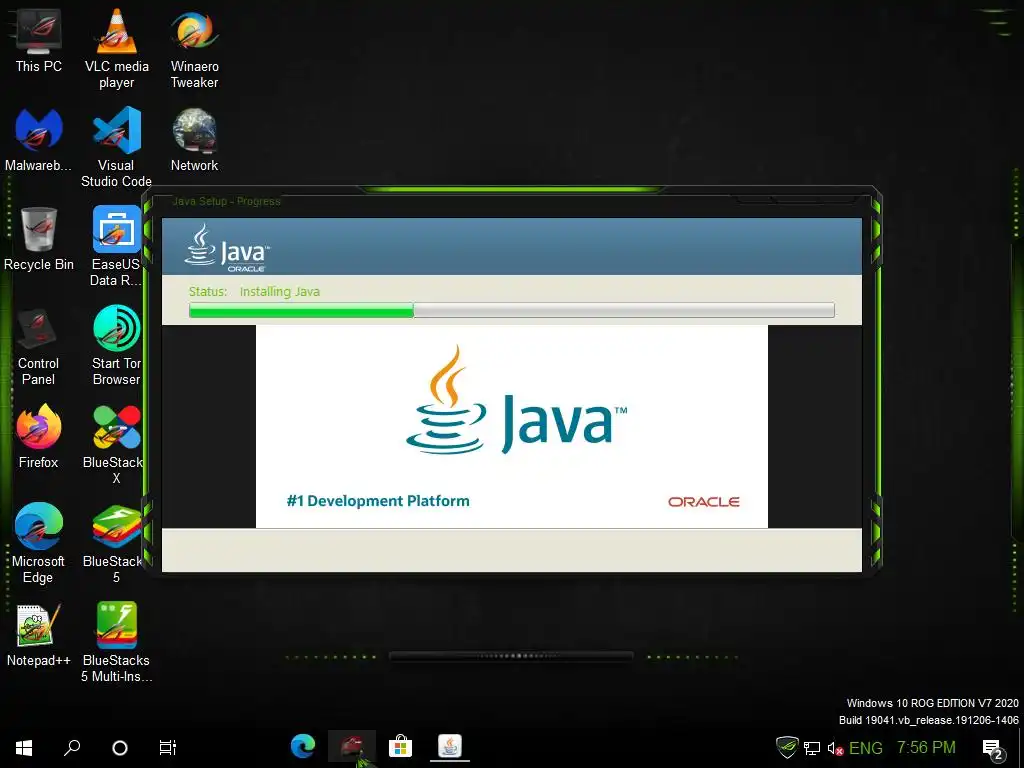
Task: Click the muted volume tray icon
Action: [835, 748]
